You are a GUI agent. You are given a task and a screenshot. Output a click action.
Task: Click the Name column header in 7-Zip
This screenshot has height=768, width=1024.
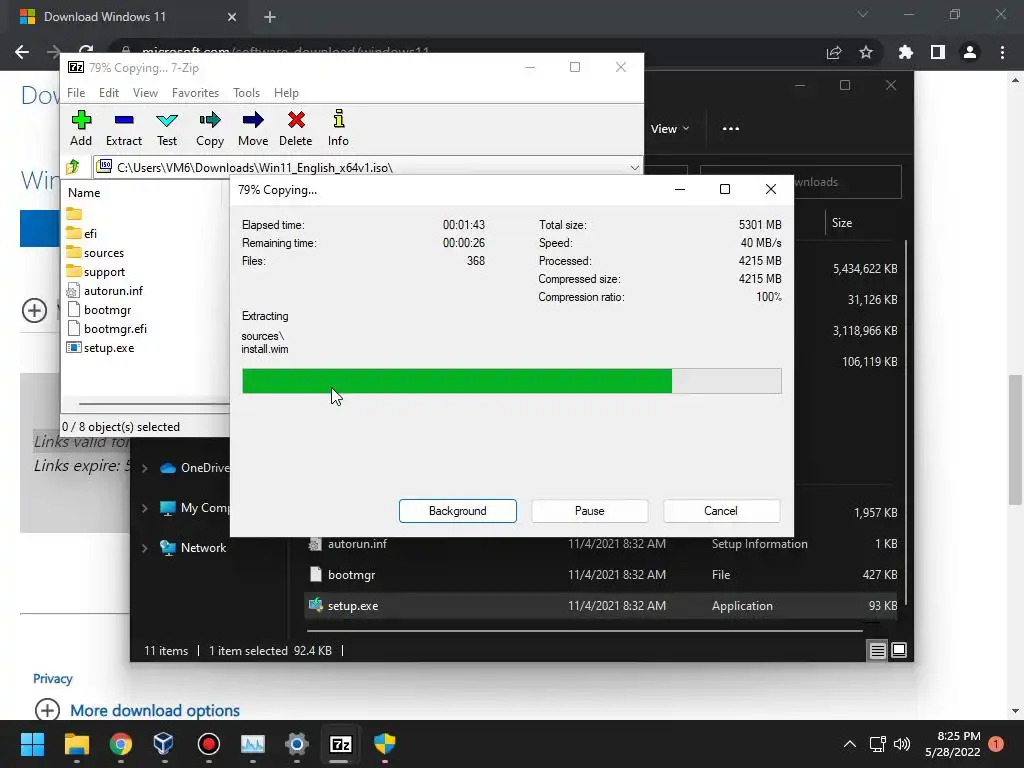coord(84,193)
